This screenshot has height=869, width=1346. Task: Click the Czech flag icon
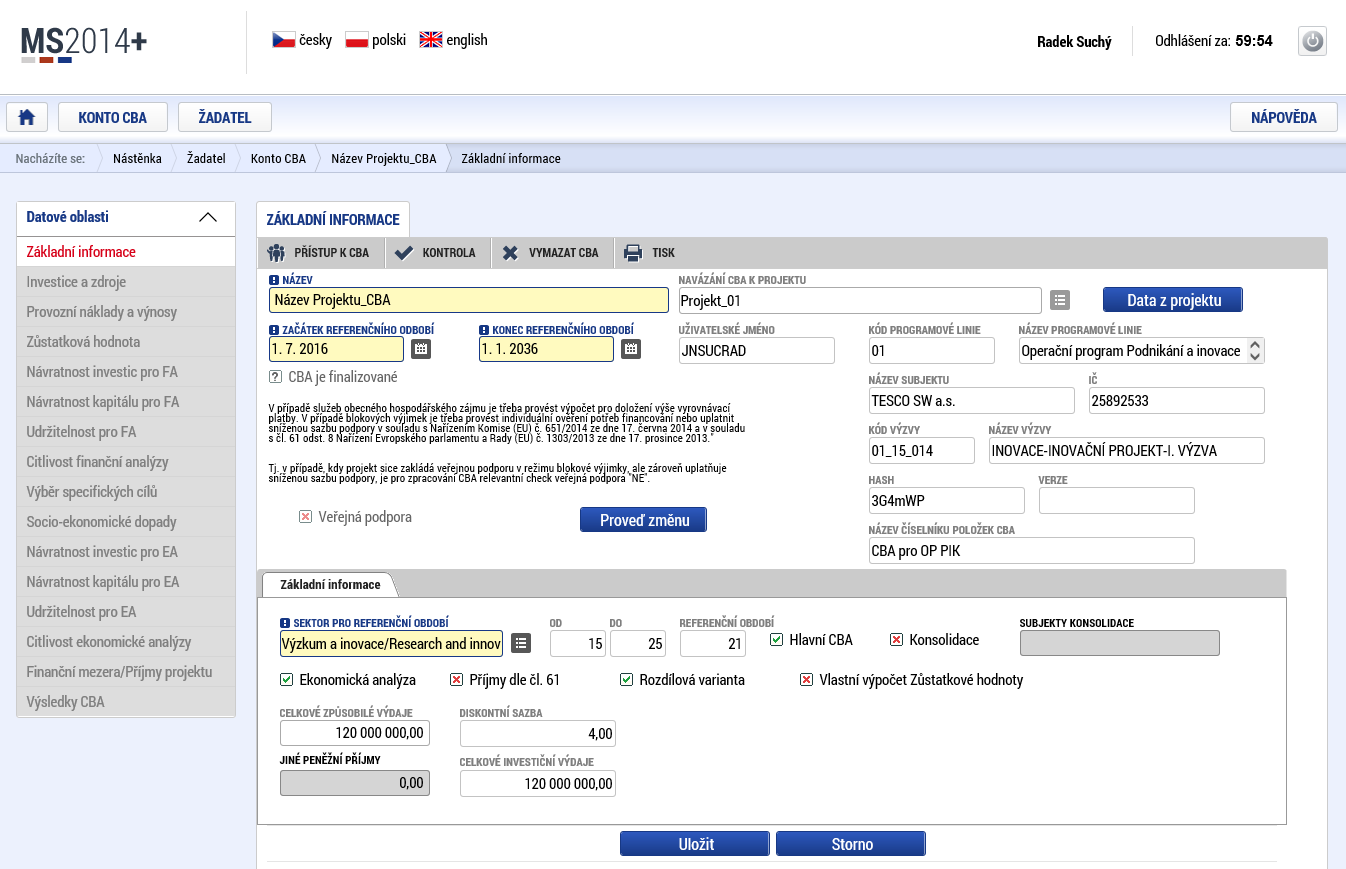283,40
